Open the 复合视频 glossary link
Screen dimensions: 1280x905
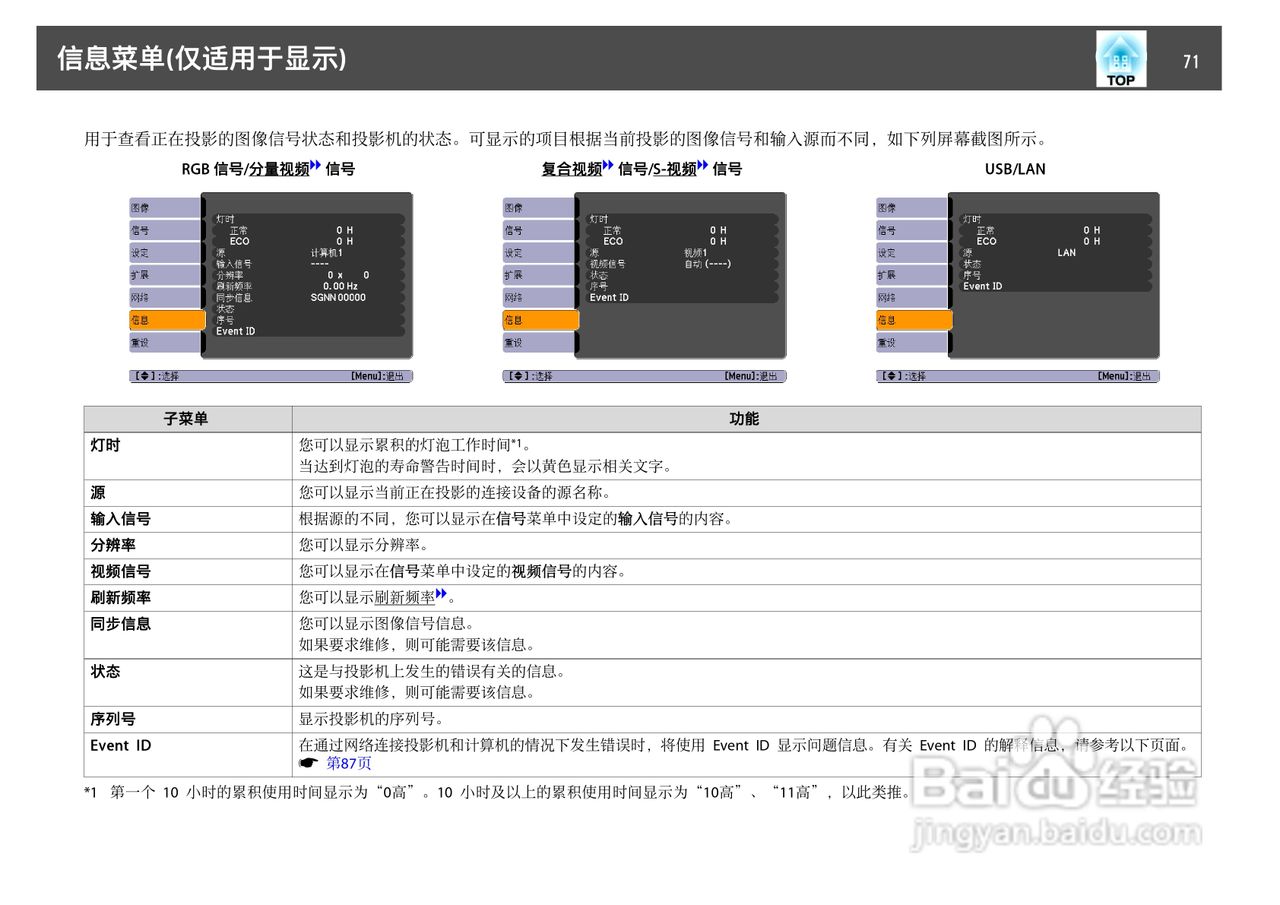point(572,169)
